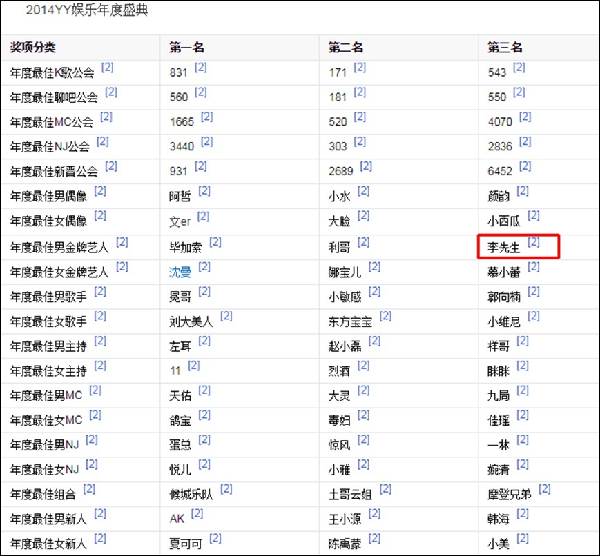Open the [2] reference next to 刘大美人
Screen dimensions: 600x556
pyautogui.click(x=226, y=316)
